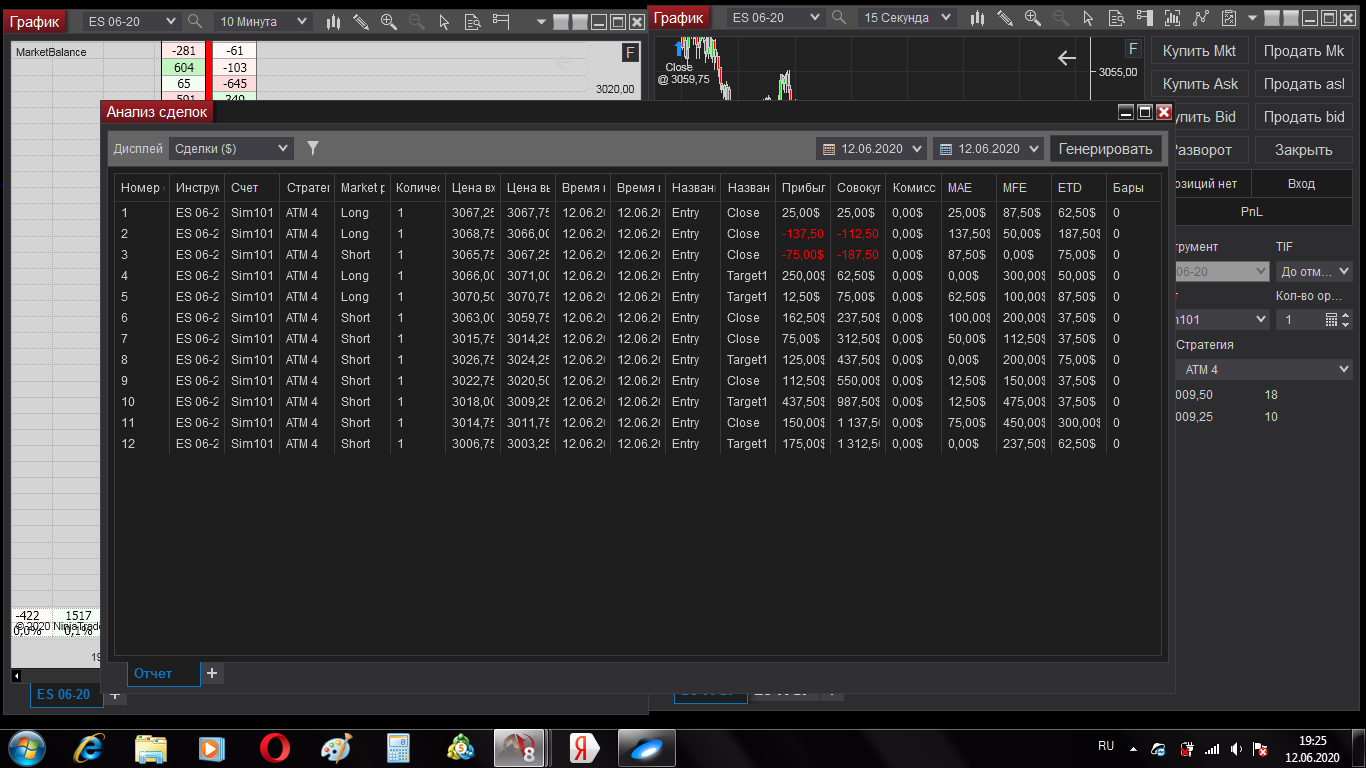This screenshot has width=1366, height=768.
Task: Search instrument in left График window
Action: [195, 21]
